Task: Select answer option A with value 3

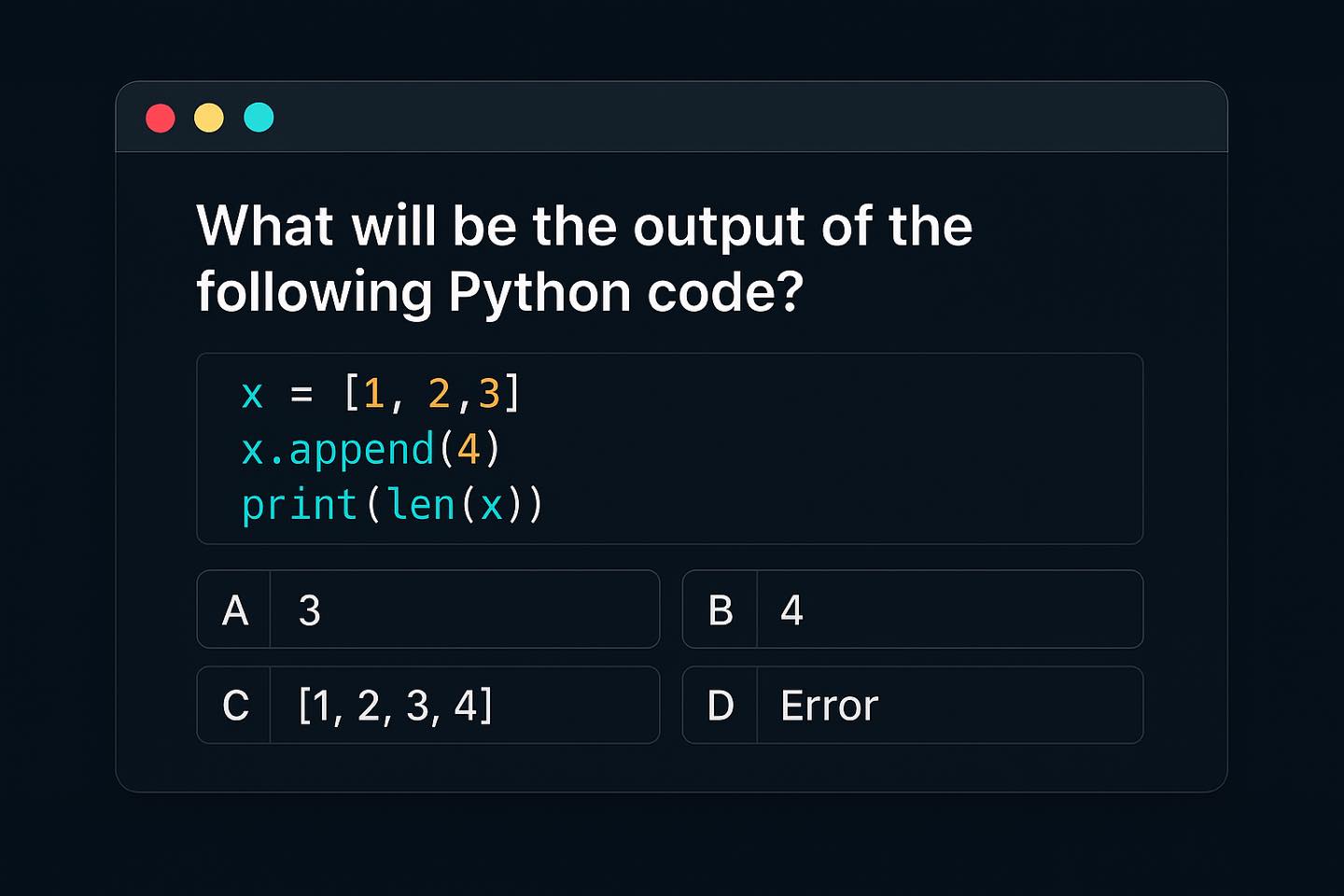Action: (428, 609)
